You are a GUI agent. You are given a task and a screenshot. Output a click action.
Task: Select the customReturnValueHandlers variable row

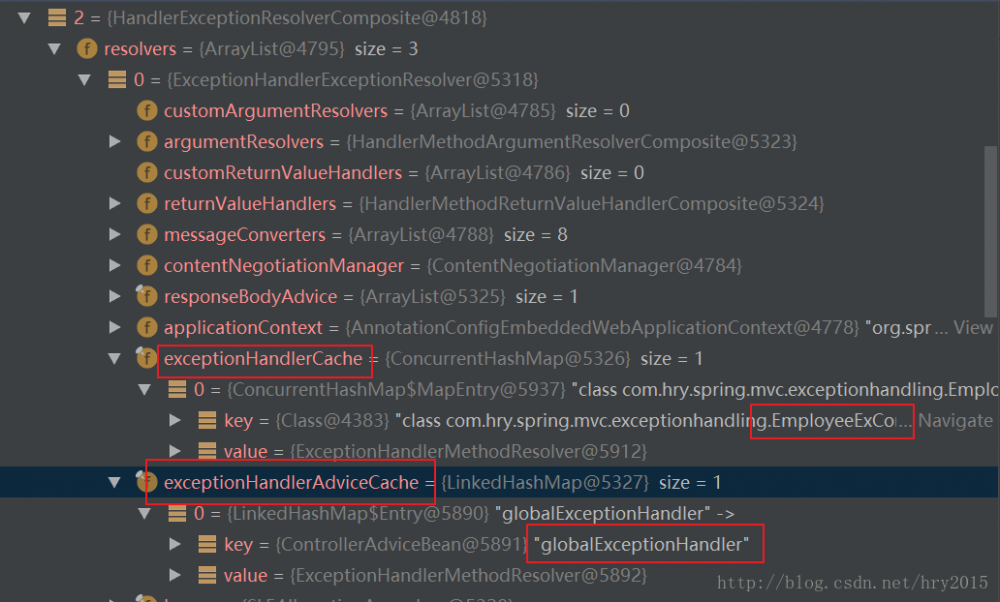pos(280,172)
